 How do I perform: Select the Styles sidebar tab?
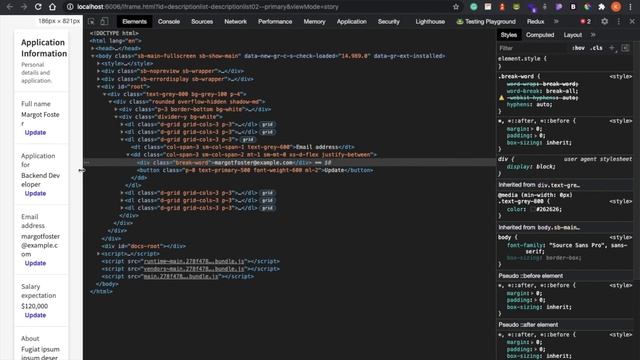[x=509, y=35]
